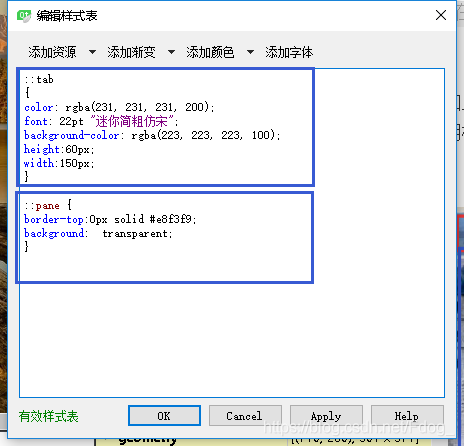Confirm with the OK button
This screenshot has width=464, height=446.
(x=164, y=416)
